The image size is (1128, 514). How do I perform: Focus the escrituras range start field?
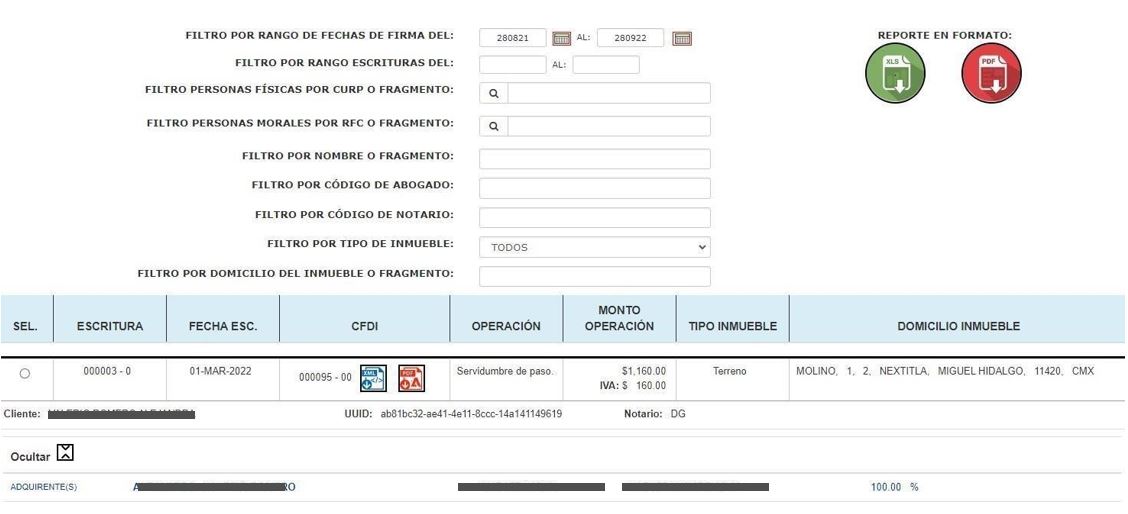pos(513,65)
